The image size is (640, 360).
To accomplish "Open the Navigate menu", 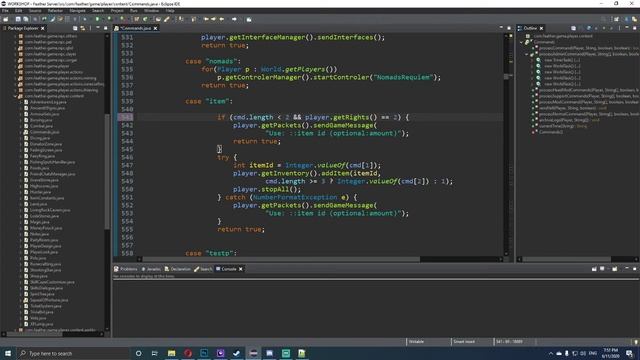I will coord(77,11).
